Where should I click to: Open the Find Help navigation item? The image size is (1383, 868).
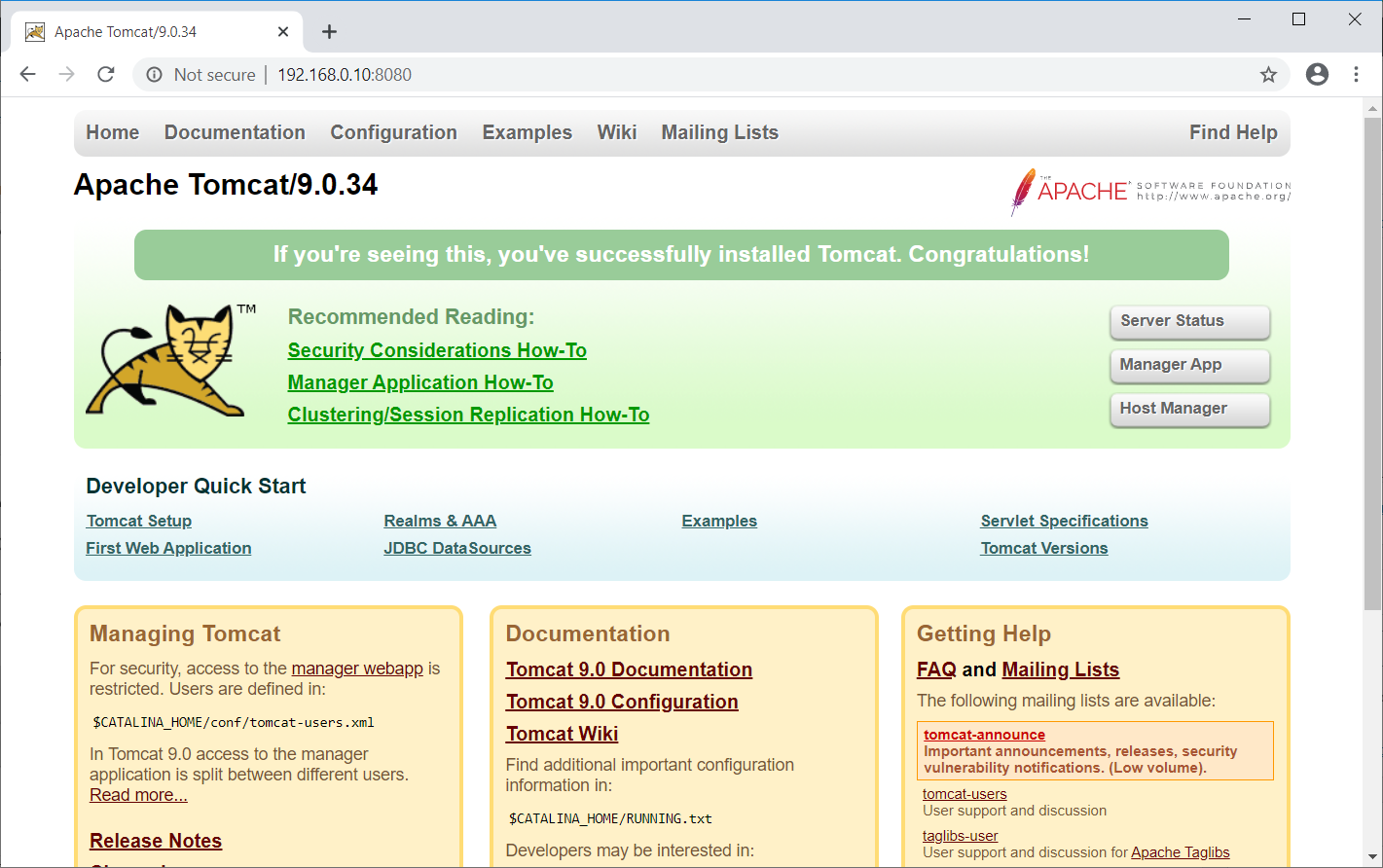tap(1233, 132)
